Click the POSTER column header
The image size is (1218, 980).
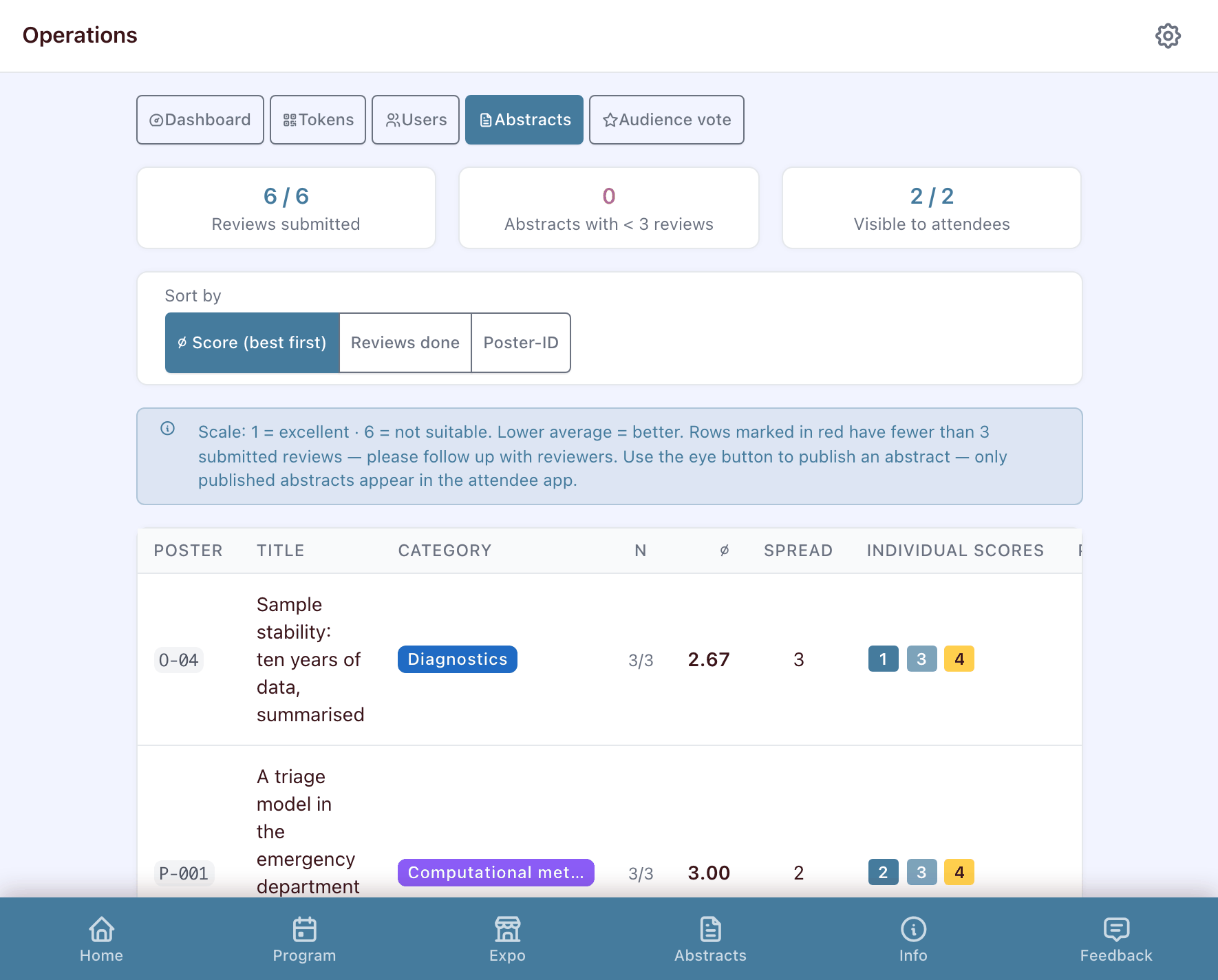coord(189,551)
